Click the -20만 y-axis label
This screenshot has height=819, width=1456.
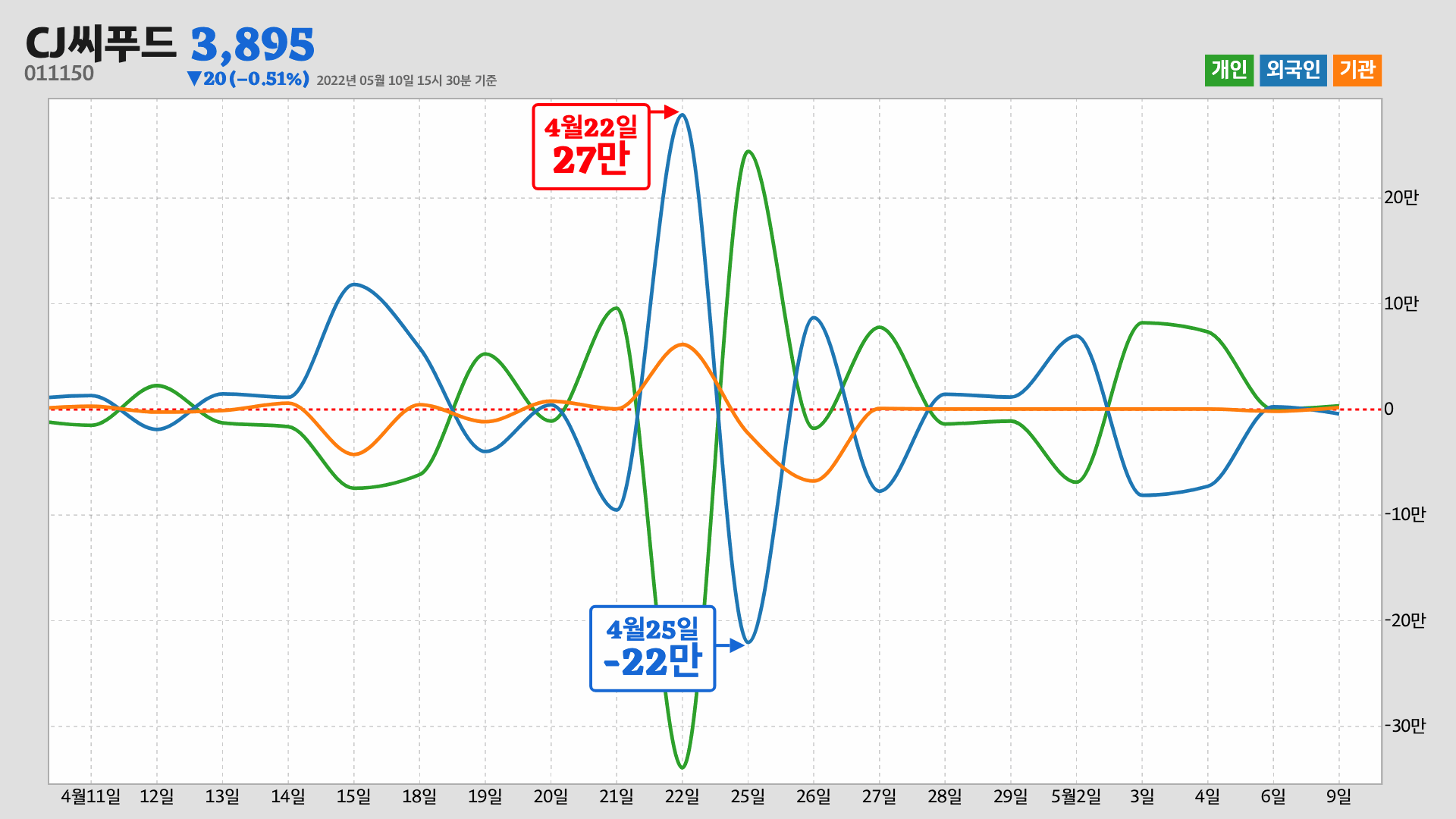coord(1404,621)
